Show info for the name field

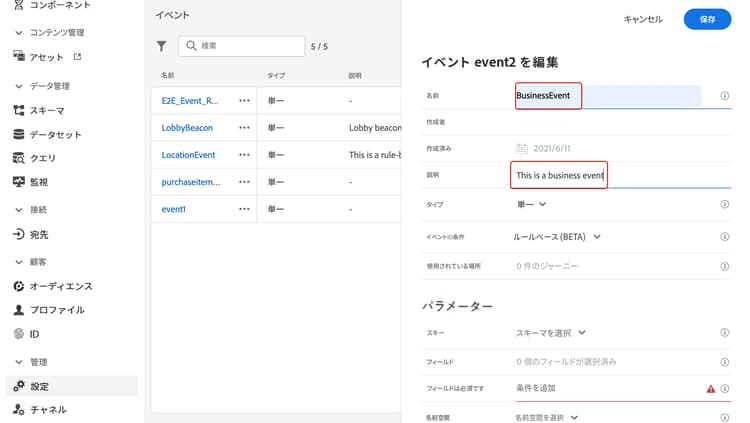tap(725, 96)
